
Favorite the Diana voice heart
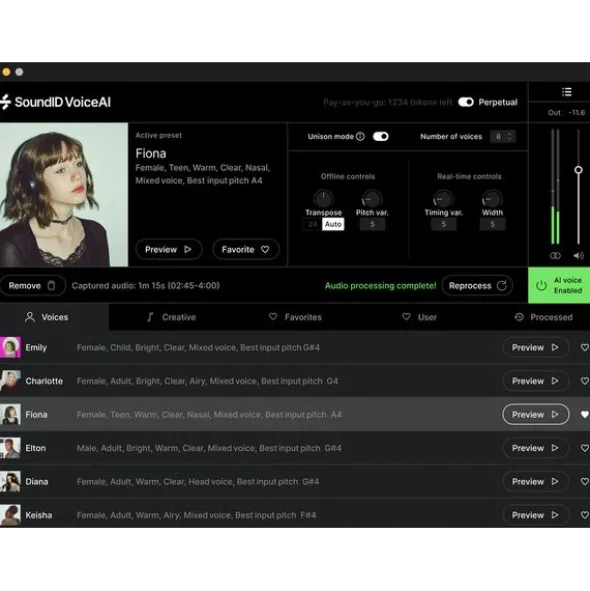click(584, 482)
